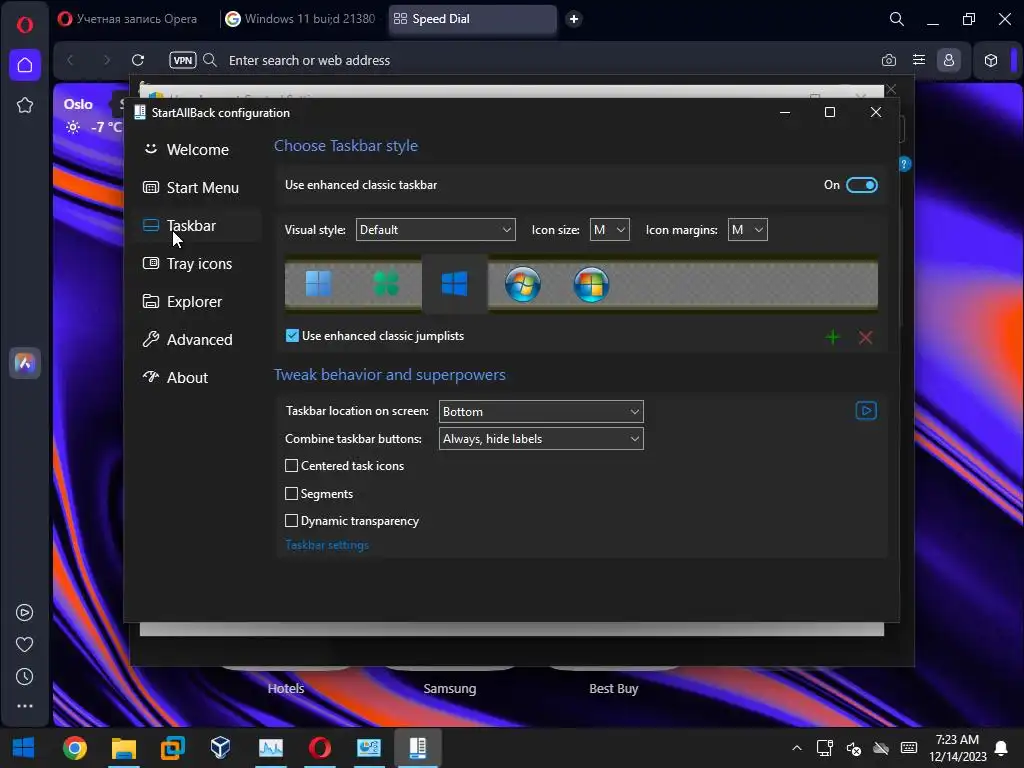Open a new tab in Opera
This screenshot has width=1024, height=768.
coord(573,19)
